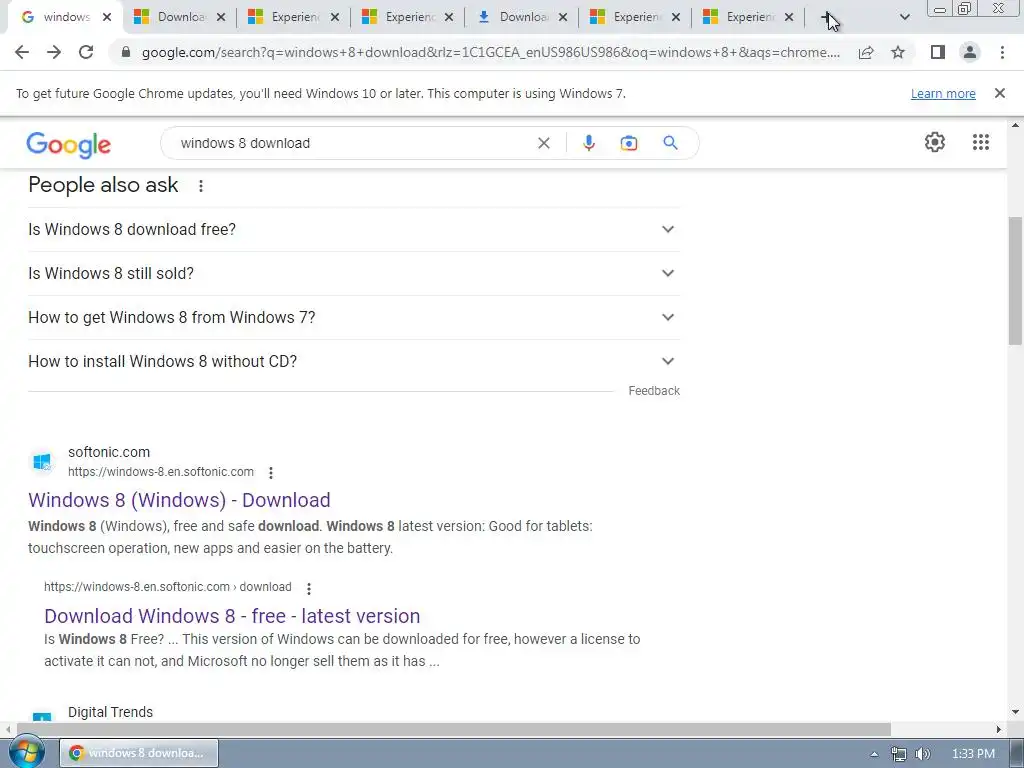Click the horizontal scrollbar right arrow
Screen dimensions: 1024x768
point(999,729)
